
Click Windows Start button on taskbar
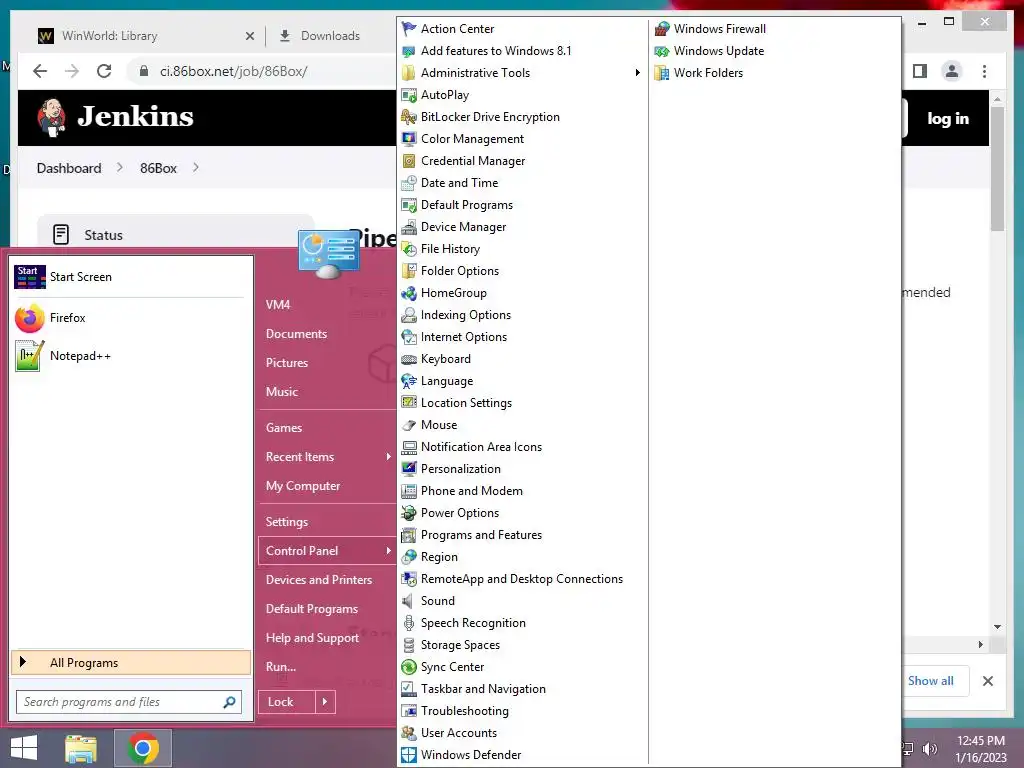point(24,748)
